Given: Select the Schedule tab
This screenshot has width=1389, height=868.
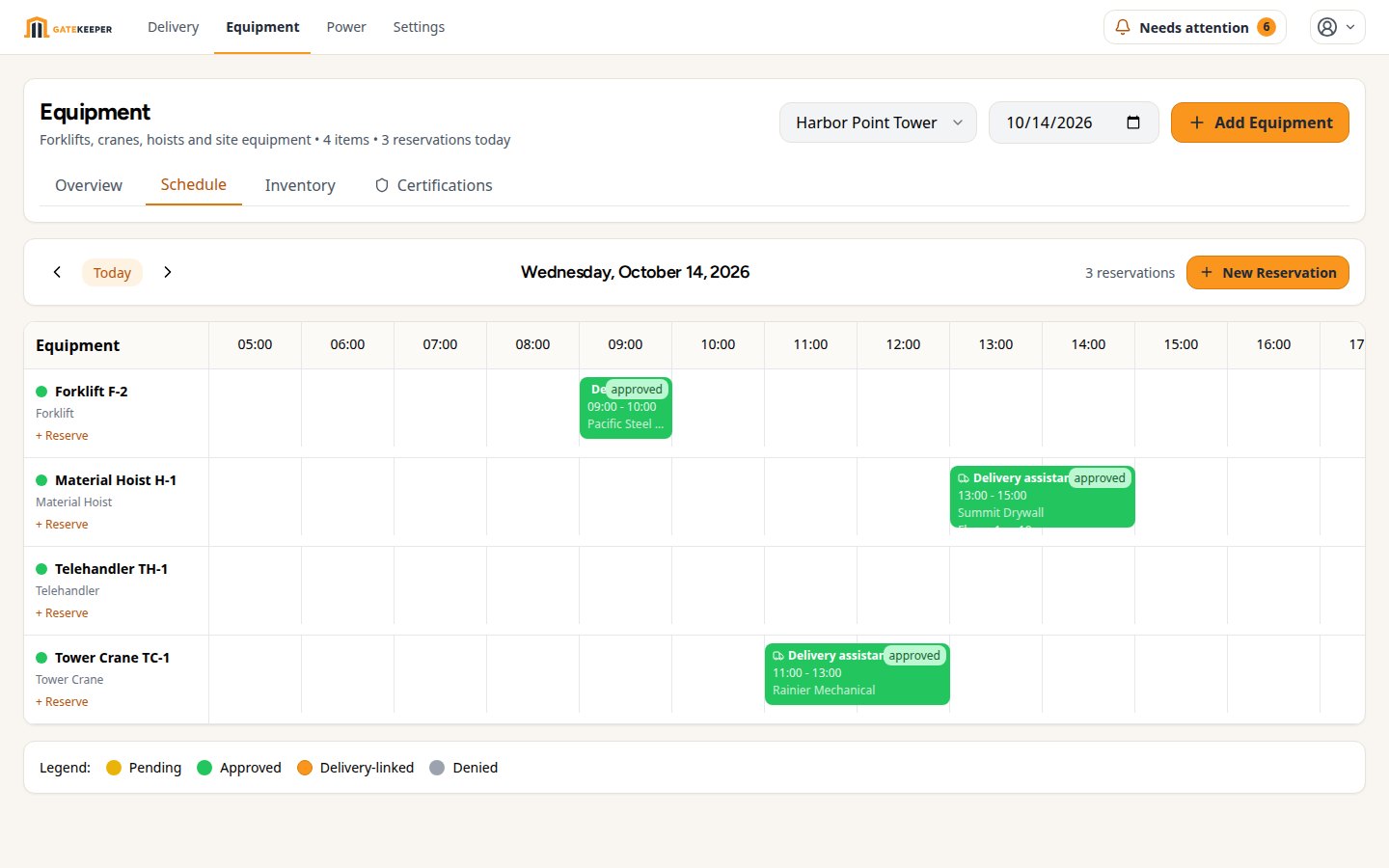Looking at the screenshot, I should (193, 184).
